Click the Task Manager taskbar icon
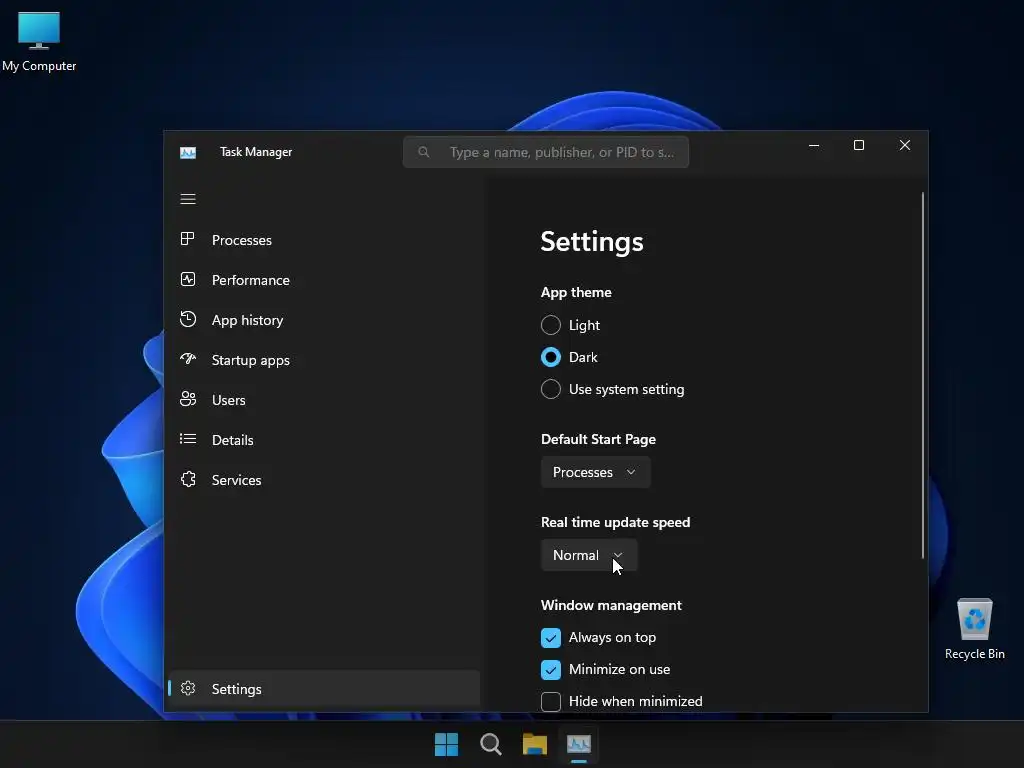The image size is (1024, 768). [579, 744]
